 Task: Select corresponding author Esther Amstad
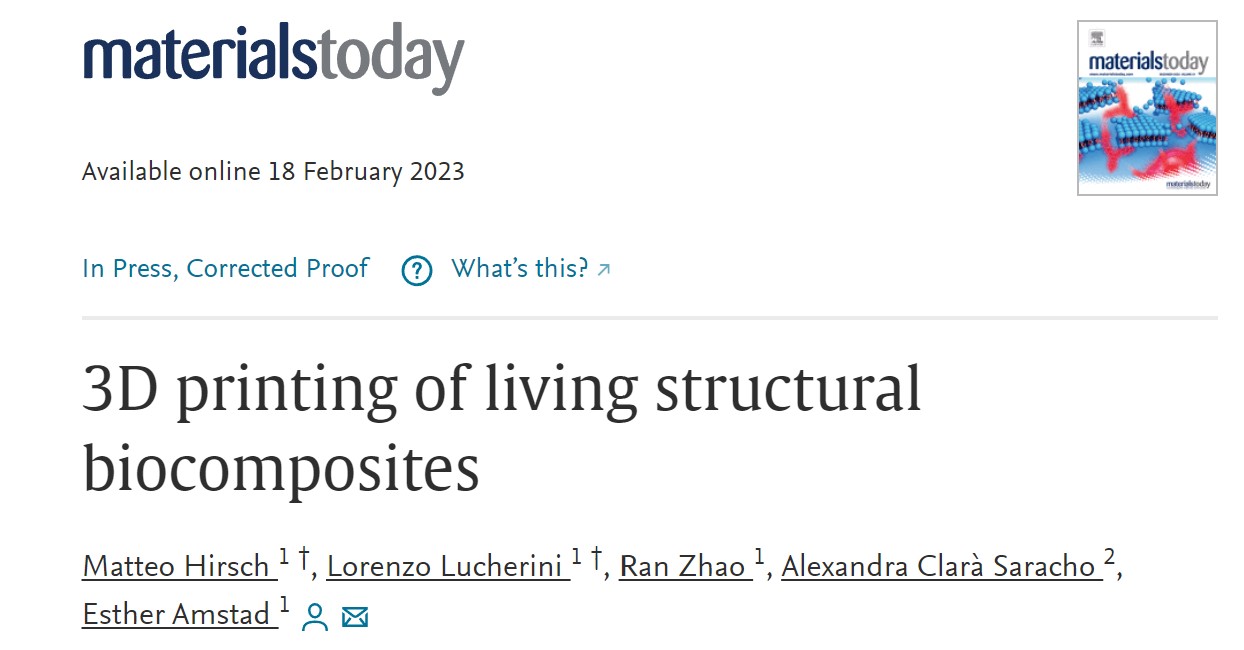[177, 614]
